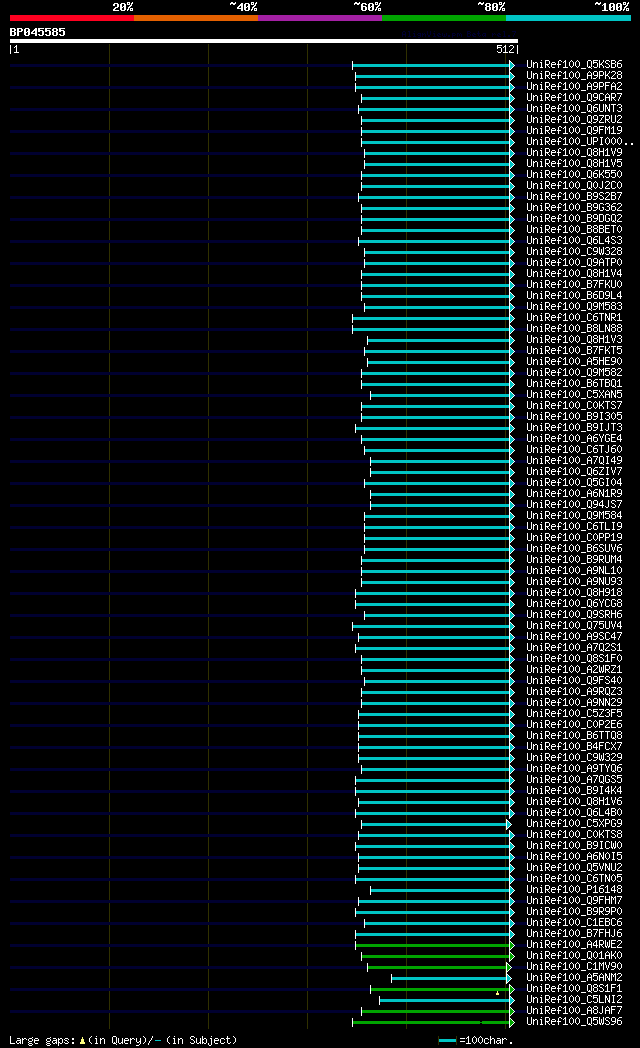Click the UniRef100_C1EBC6 entry

(x=574, y=922)
